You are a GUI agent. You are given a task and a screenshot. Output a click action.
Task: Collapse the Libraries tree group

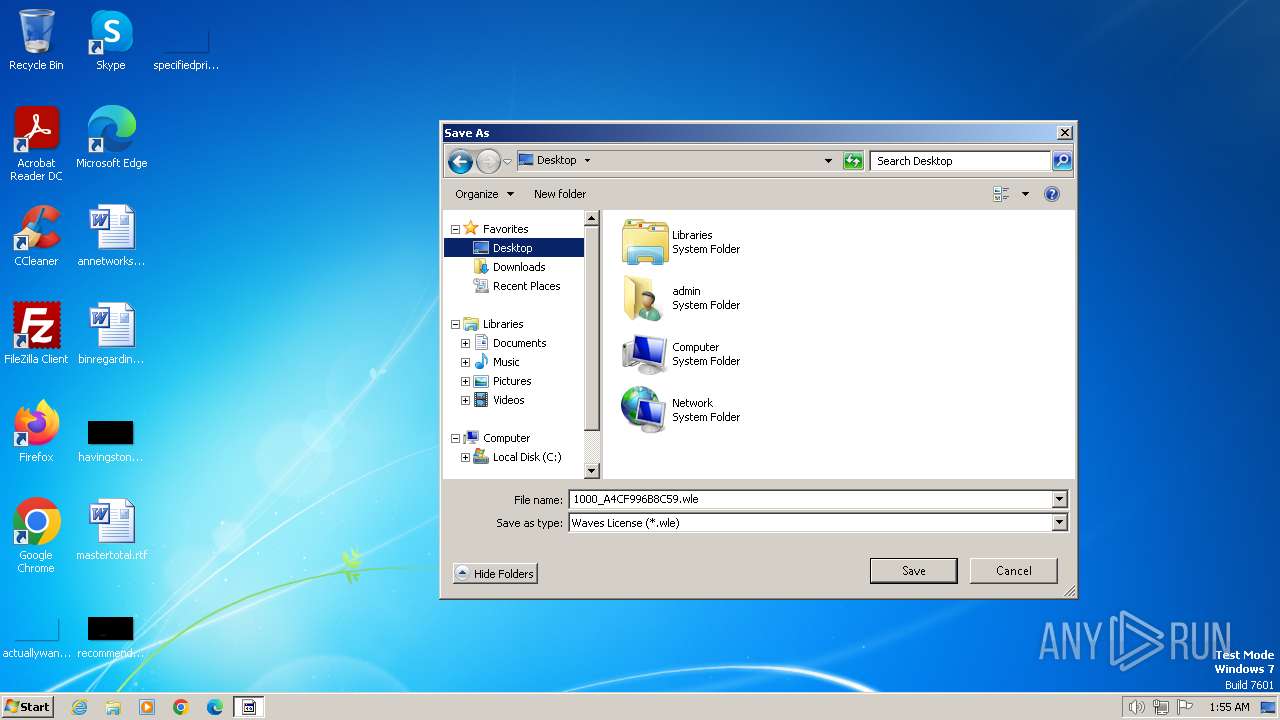(x=455, y=324)
